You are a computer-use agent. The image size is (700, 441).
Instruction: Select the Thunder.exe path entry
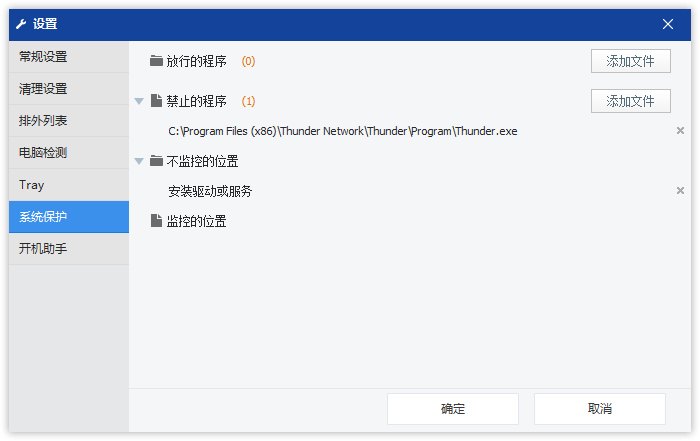[x=343, y=131]
